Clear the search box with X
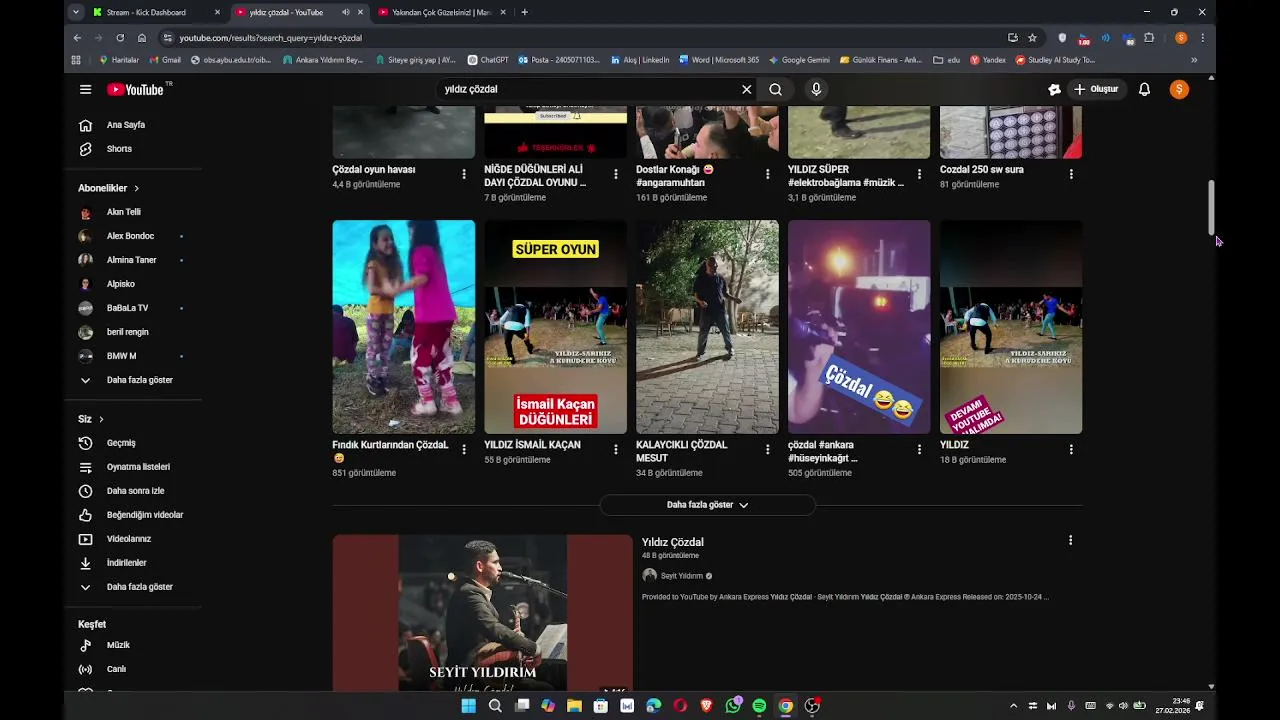Viewport: 1280px width, 720px height. click(x=746, y=89)
